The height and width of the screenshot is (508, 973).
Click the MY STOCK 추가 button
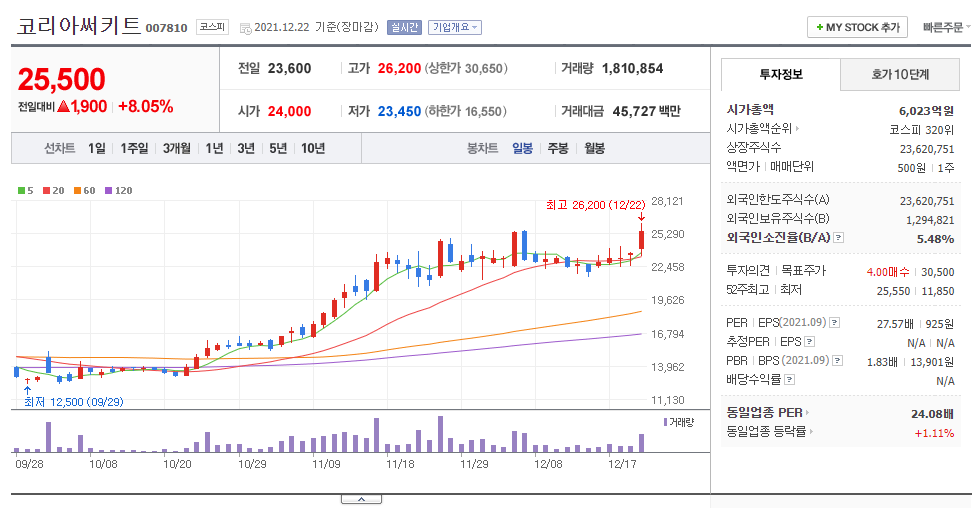858,27
